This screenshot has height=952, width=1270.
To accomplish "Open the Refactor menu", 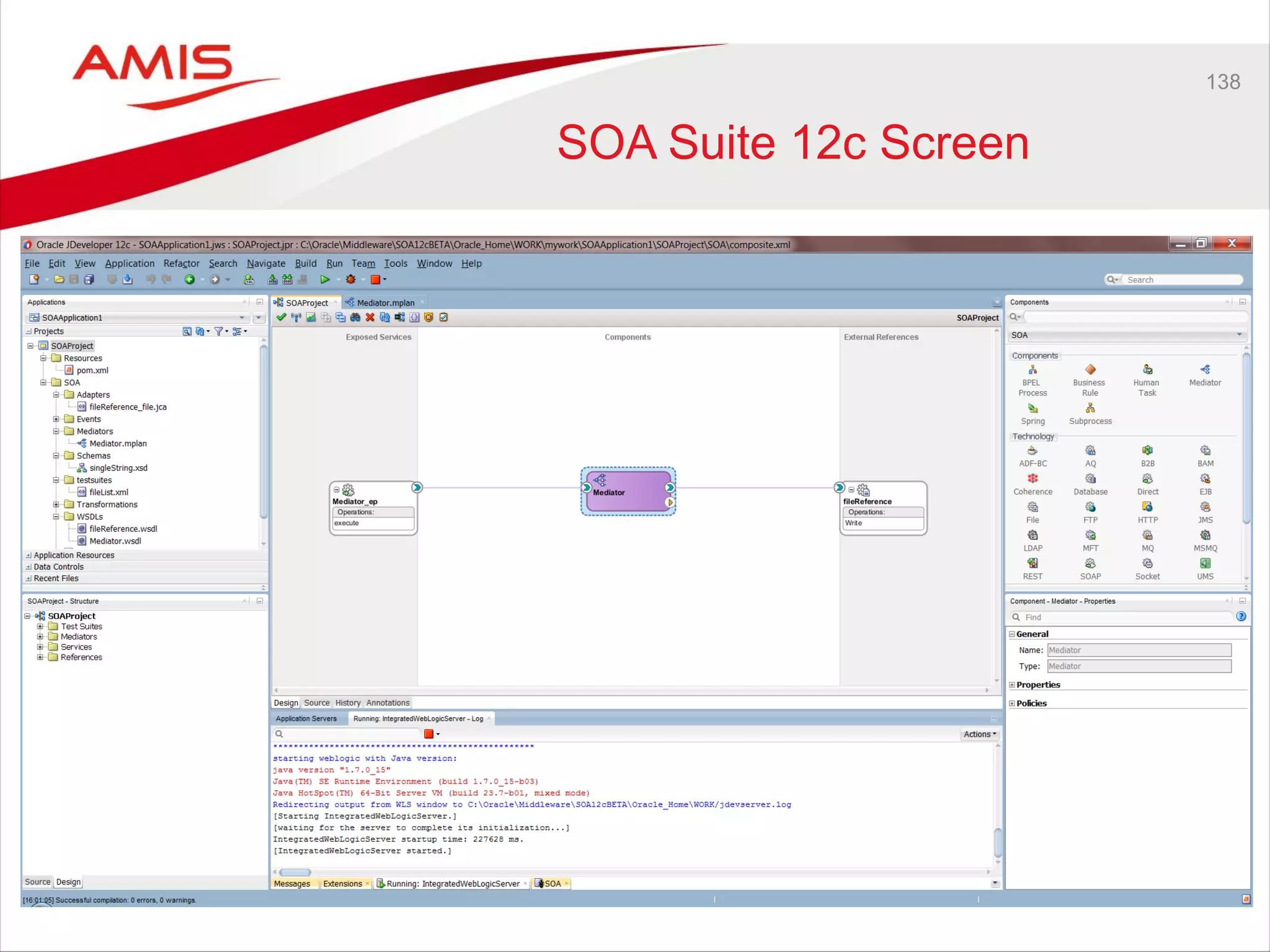I will pyautogui.click(x=181, y=263).
